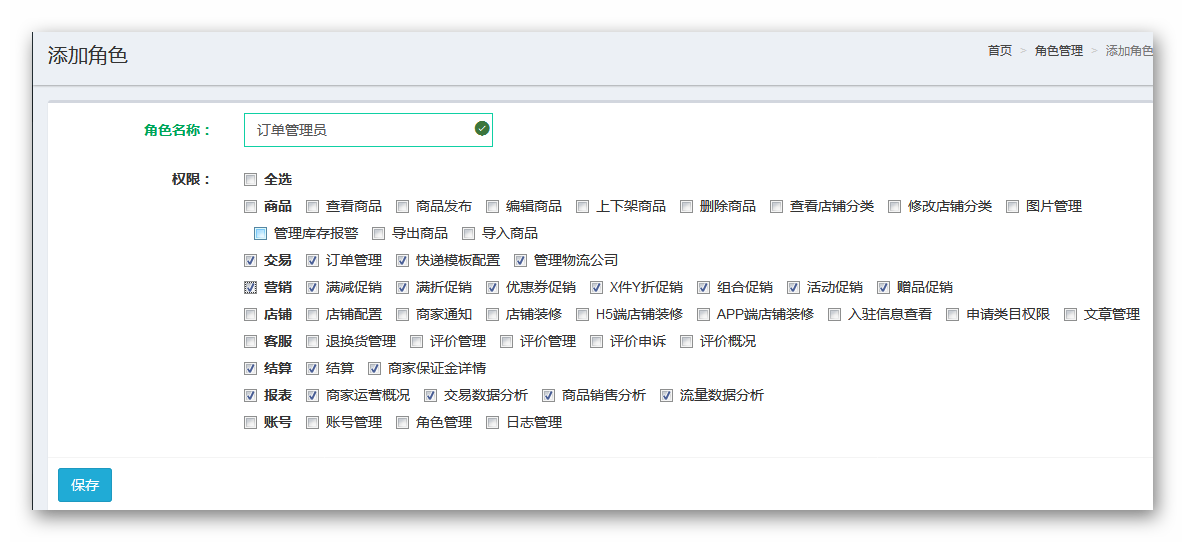
Task: Uncheck the 订单管理 checkbox
Action: [312, 260]
